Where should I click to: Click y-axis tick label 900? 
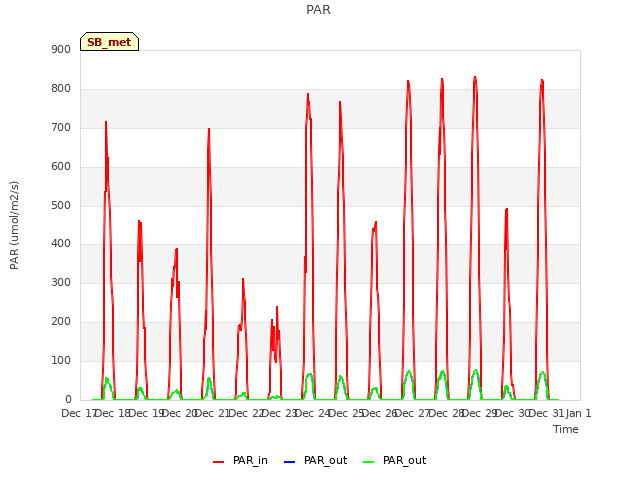(x=61, y=49)
